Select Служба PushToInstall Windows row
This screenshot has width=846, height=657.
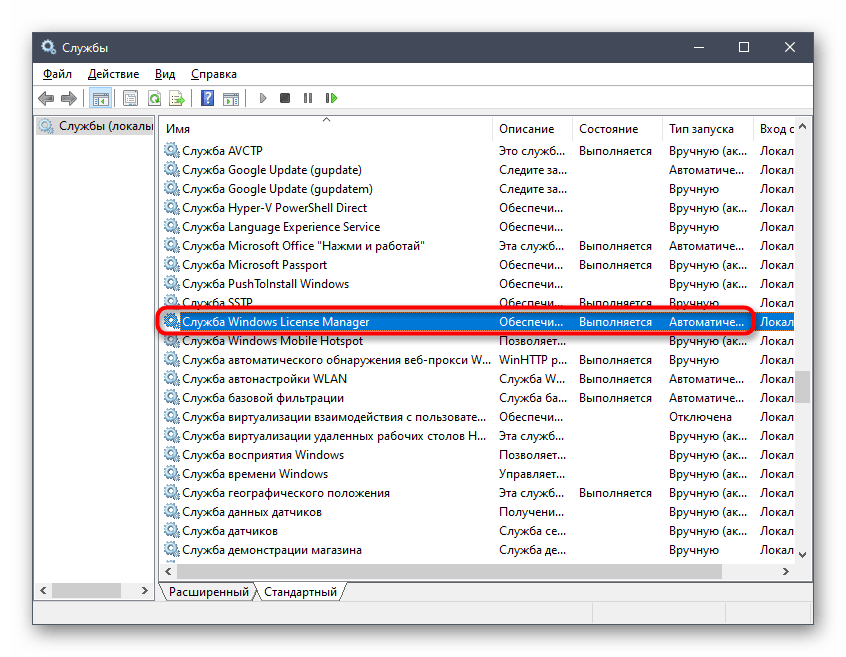478,284
